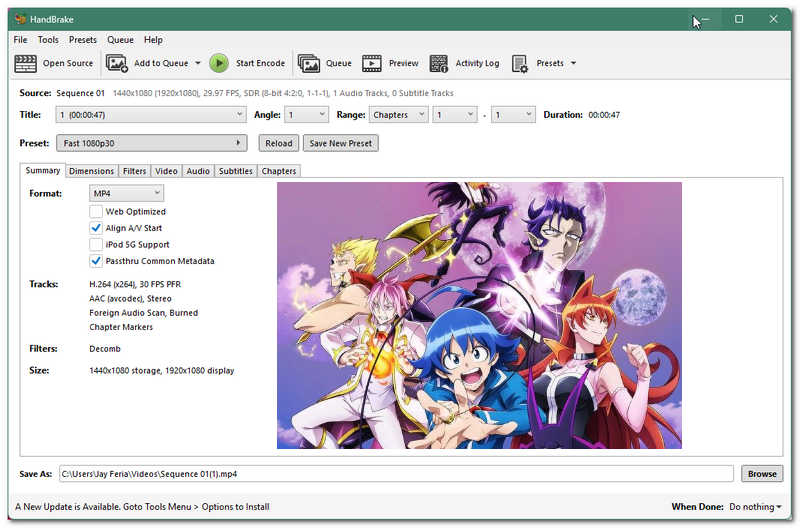Click the 'Chapter Markers' text
This screenshot has height=528, width=800.
[121, 327]
